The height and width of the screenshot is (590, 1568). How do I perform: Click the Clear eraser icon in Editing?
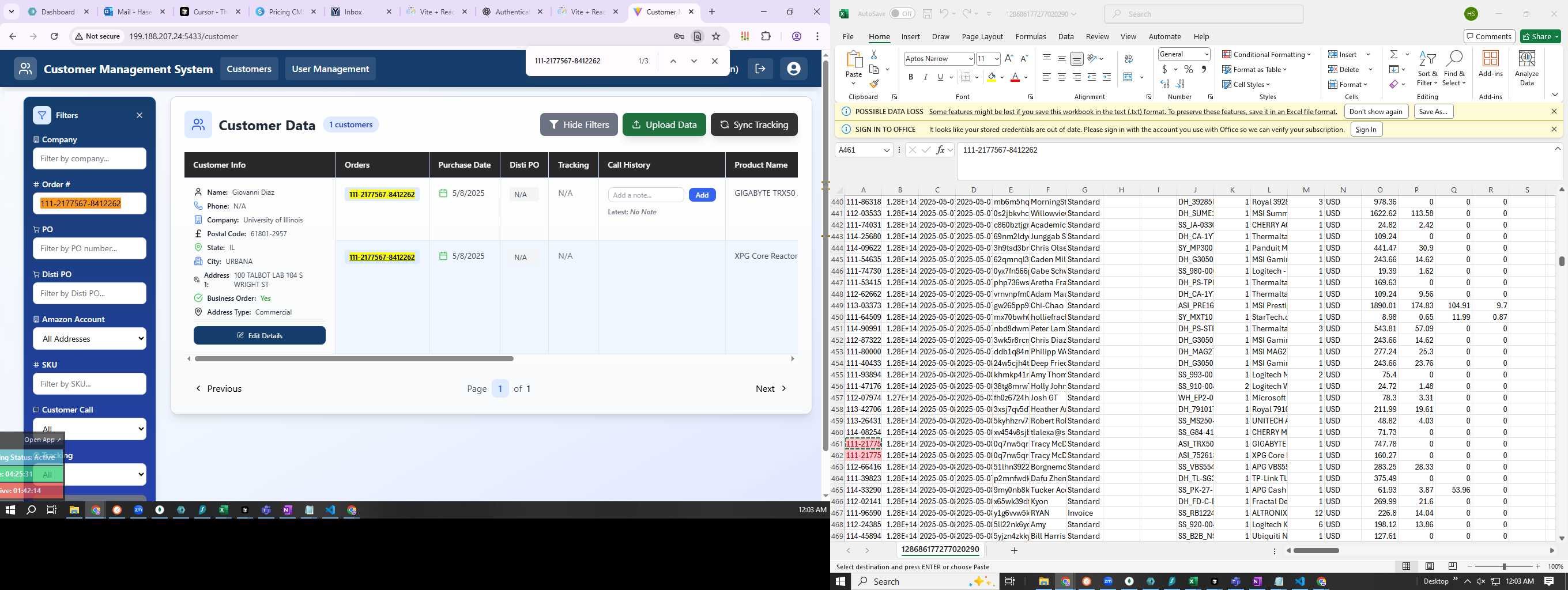point(1394,84)
